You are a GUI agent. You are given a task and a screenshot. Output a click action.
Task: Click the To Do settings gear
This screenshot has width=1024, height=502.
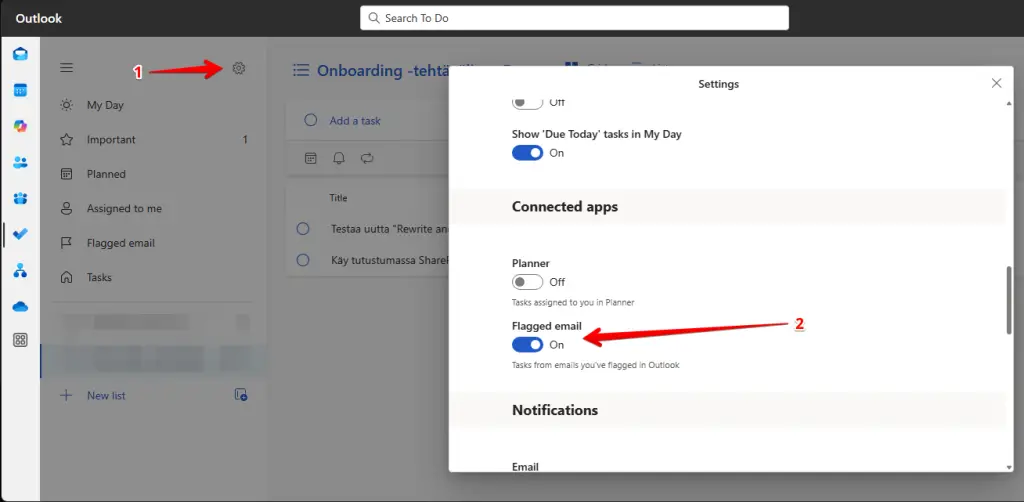pos(238,68)
